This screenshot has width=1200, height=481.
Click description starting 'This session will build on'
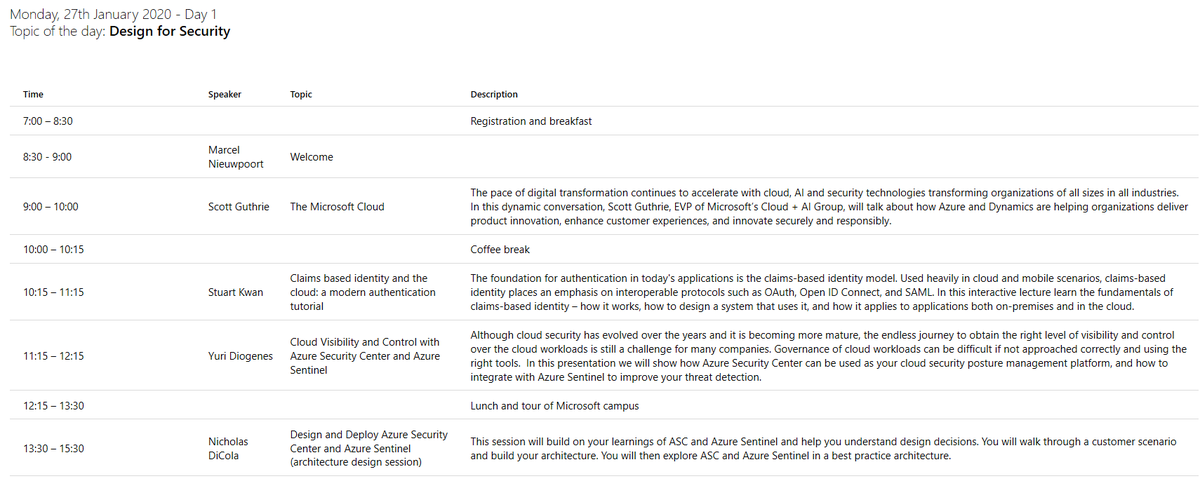pos(823,449)
